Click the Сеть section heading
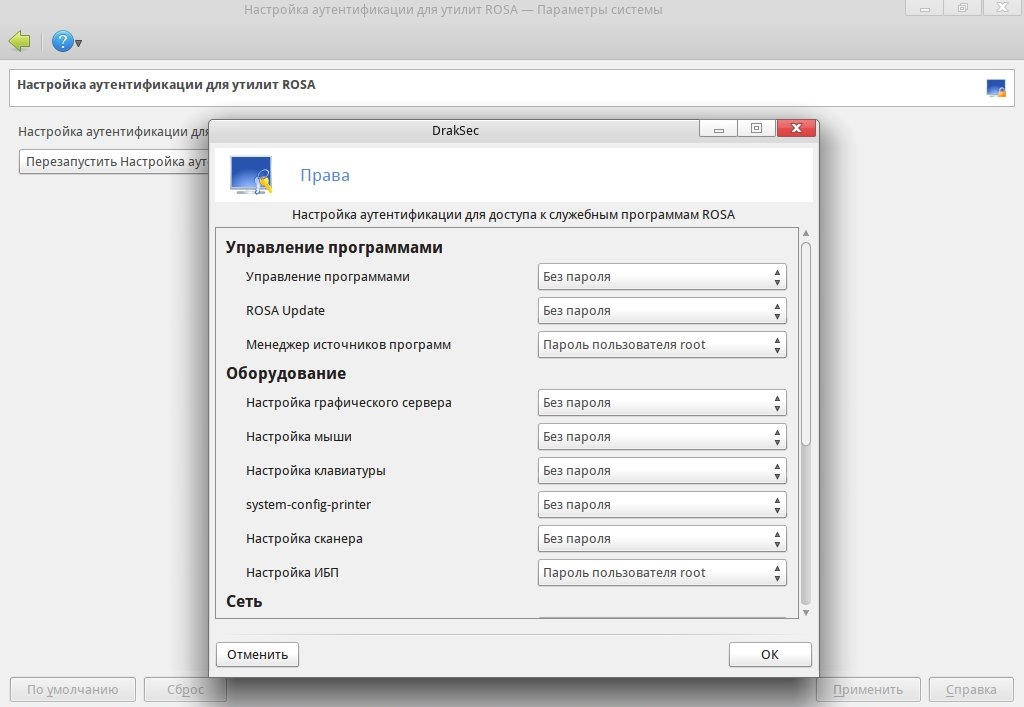Viewport: 1024px width, 707px height. [x=244, y=601]
